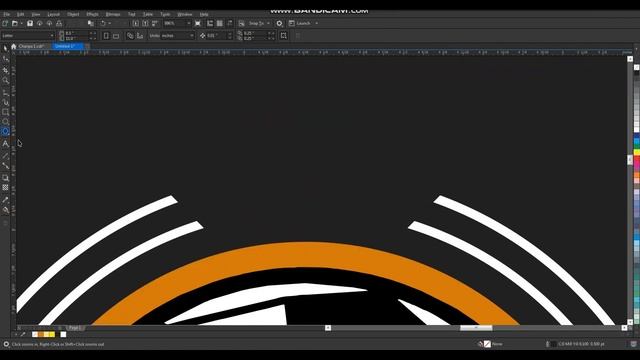Select the Shape tool
The height and width of the screenshot is (360, 640).
click(x=5, y=59)
